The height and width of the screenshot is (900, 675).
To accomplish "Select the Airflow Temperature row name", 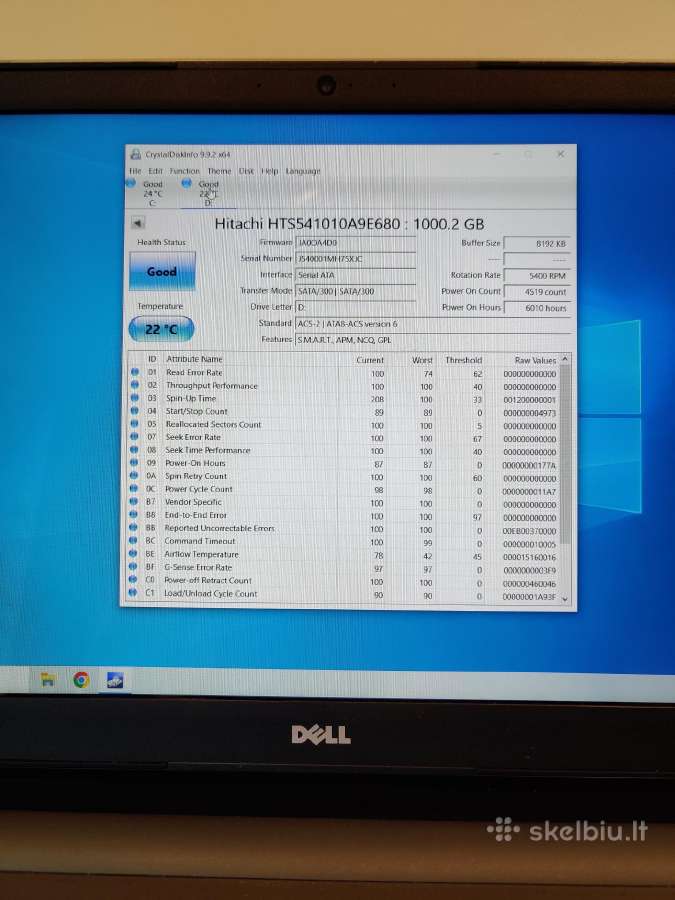I will (x=201, y=554).
